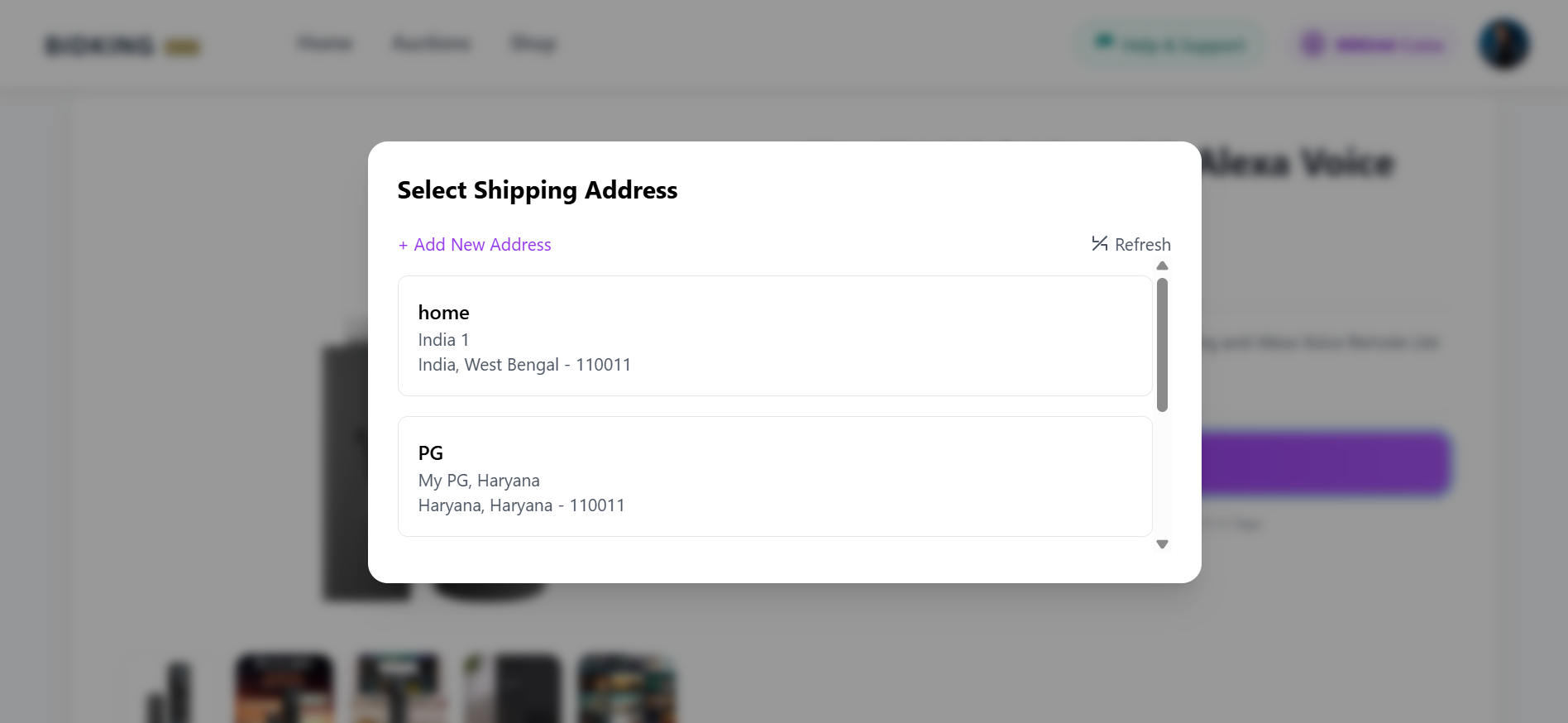
Task: Click the address list scroll-up arrow
Action: pyautogui.click(x=1162, y=266)
